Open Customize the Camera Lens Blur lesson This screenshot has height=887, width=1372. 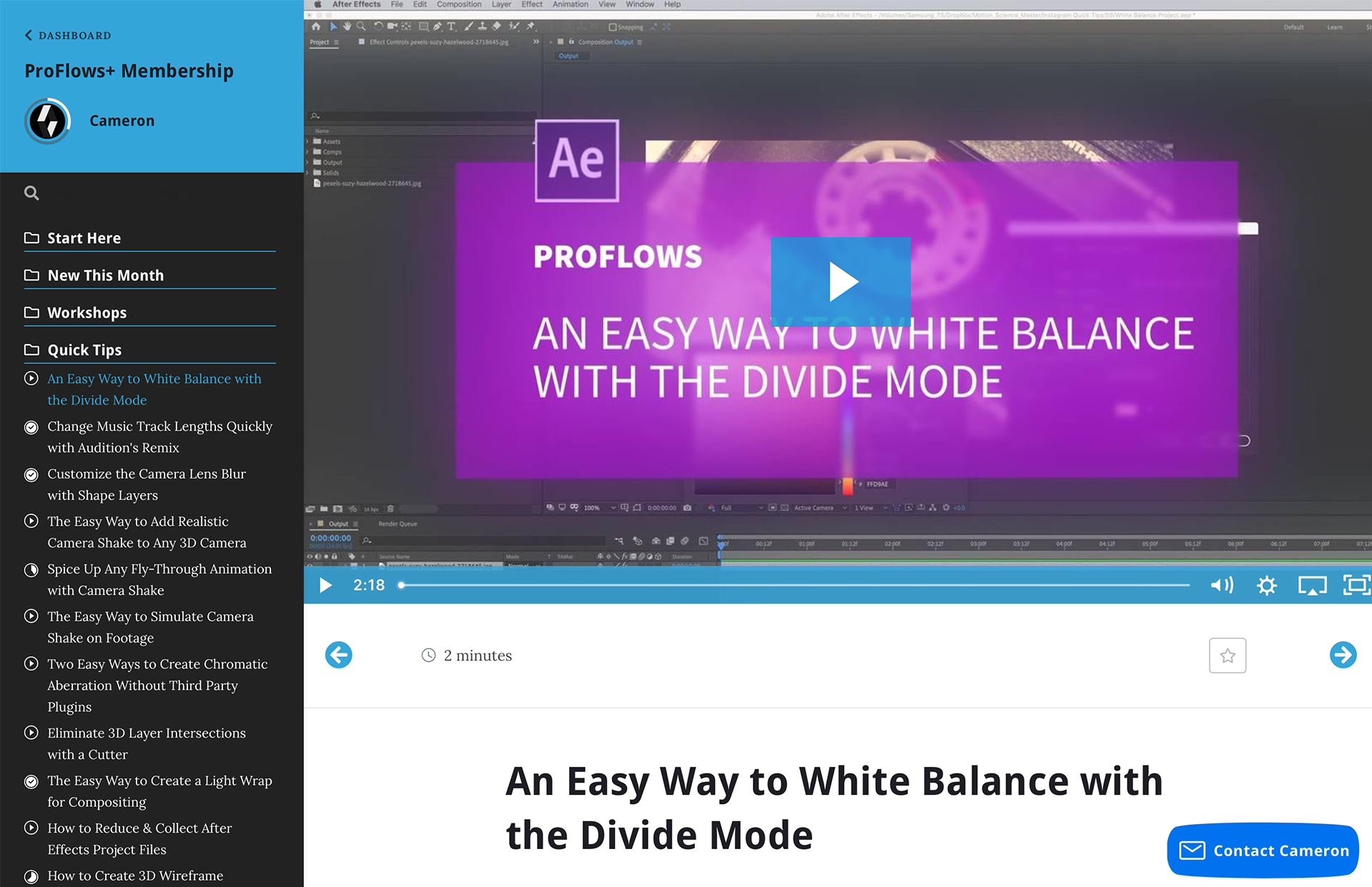click(147, 484)
